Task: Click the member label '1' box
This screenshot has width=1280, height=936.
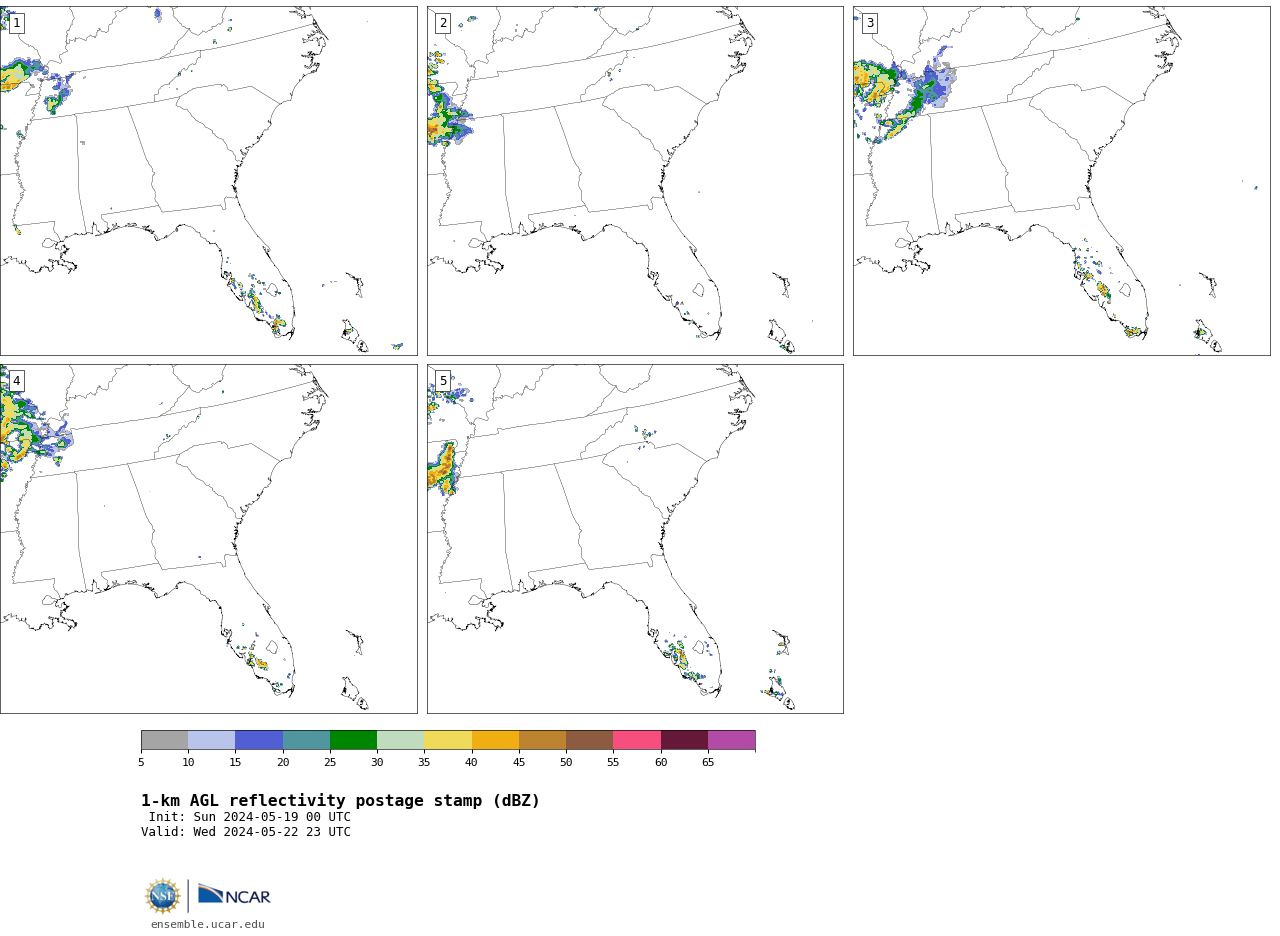Action: pyautogui.click(x=16, y=23)
